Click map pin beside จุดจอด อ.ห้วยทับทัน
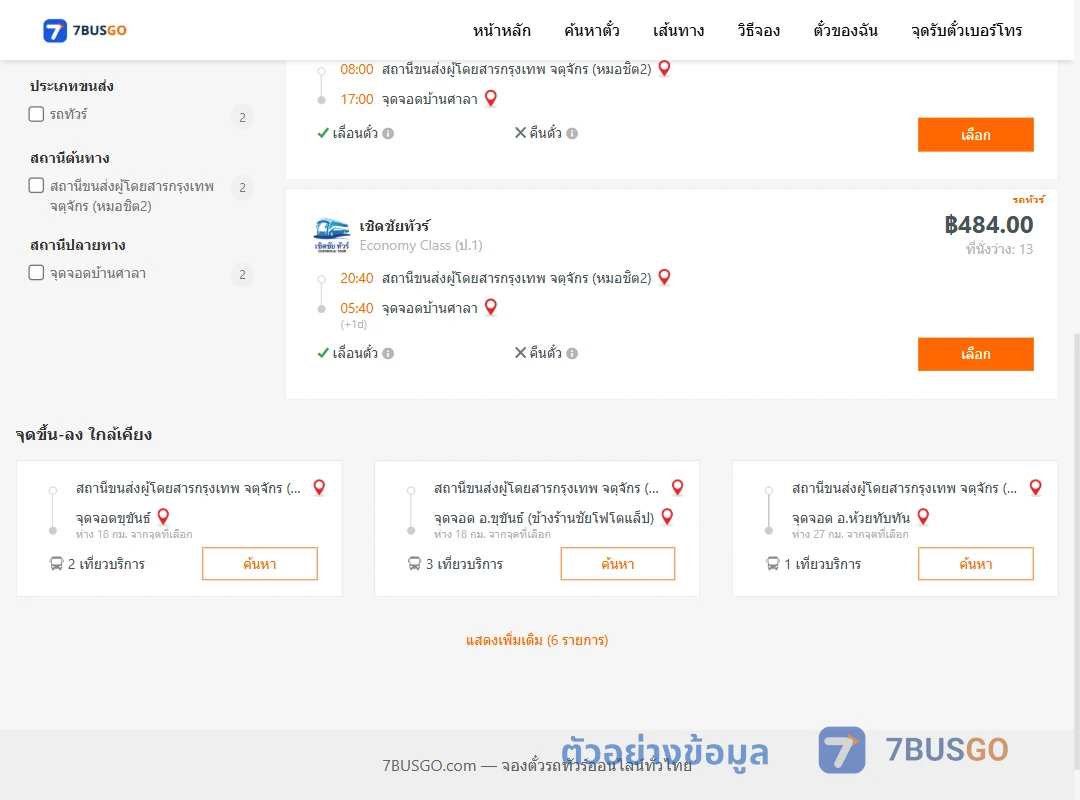Viewport: 1080px width, 800px height. click(x=924, y=516)
